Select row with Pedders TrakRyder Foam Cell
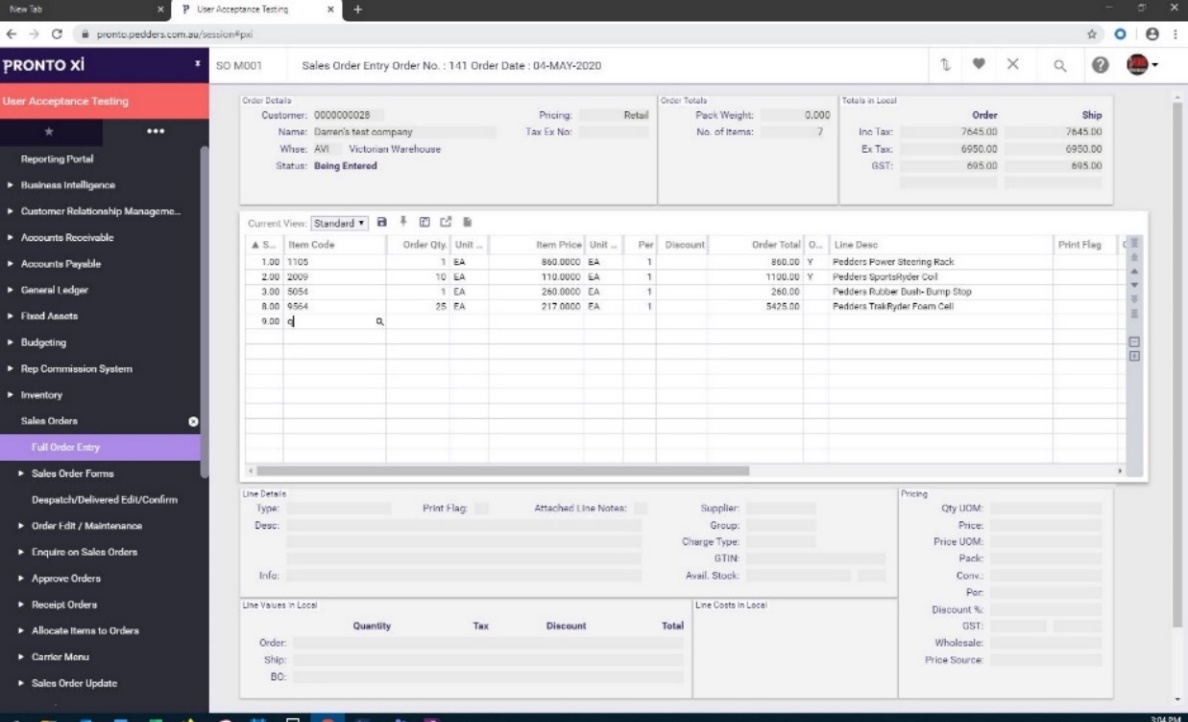The width and height of the screenshot is (1188, 722). point(684,307)
